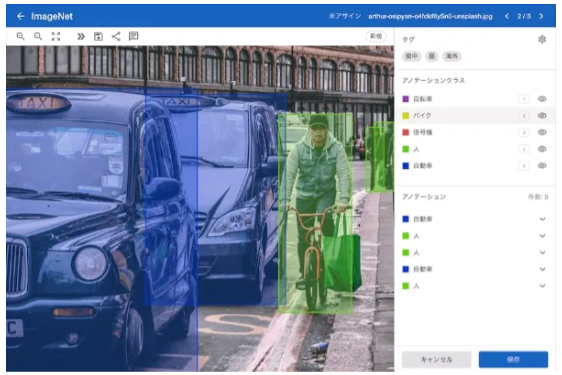Image resolution: width=562 pixels, height=375 pixels.
Task: Go to next image with right chevron
Action: (x=541, y=16)
